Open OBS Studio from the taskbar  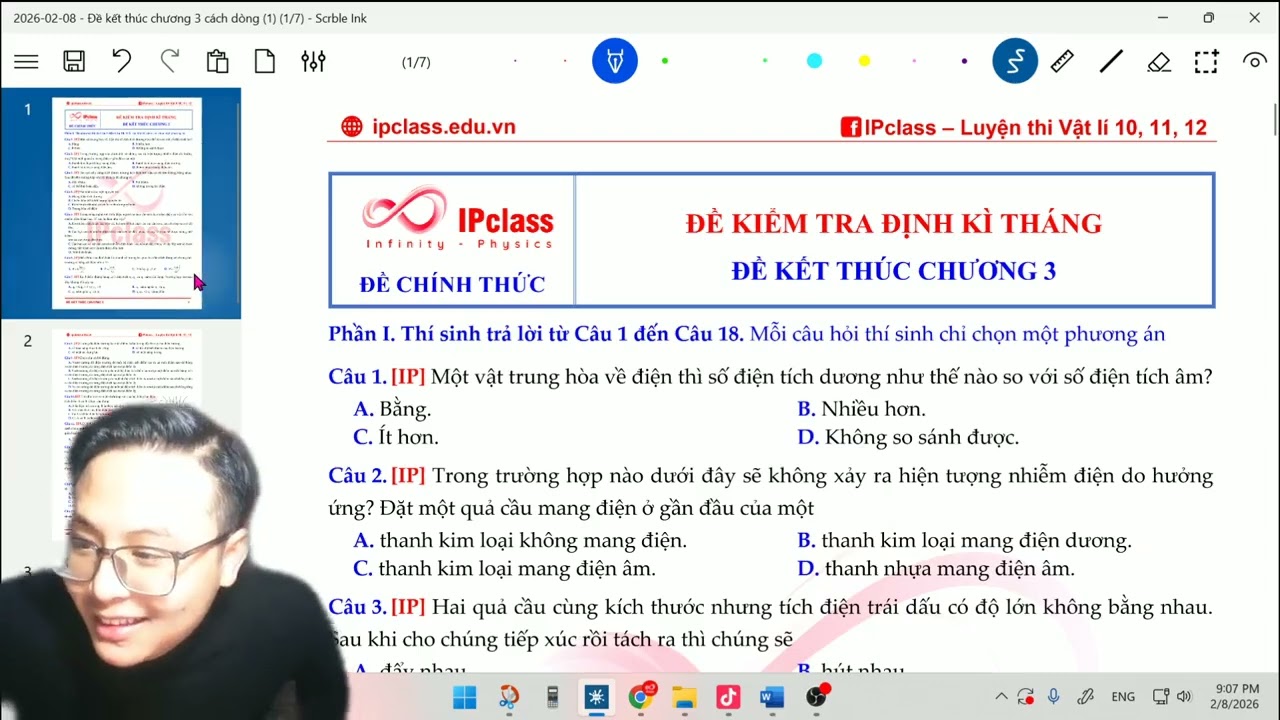click(816, 696)
